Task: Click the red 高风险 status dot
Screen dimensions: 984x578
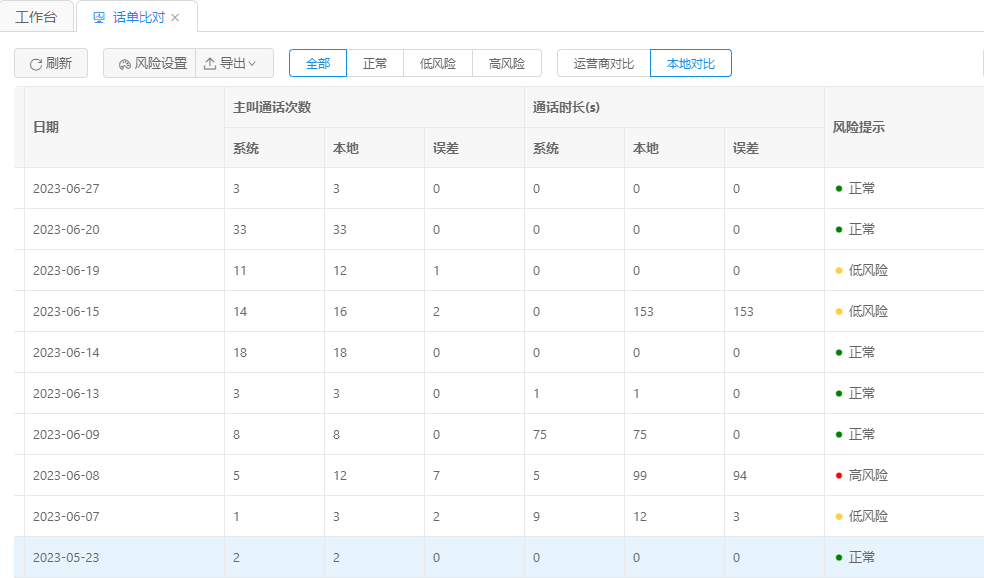Action: (x=838, y=475)
